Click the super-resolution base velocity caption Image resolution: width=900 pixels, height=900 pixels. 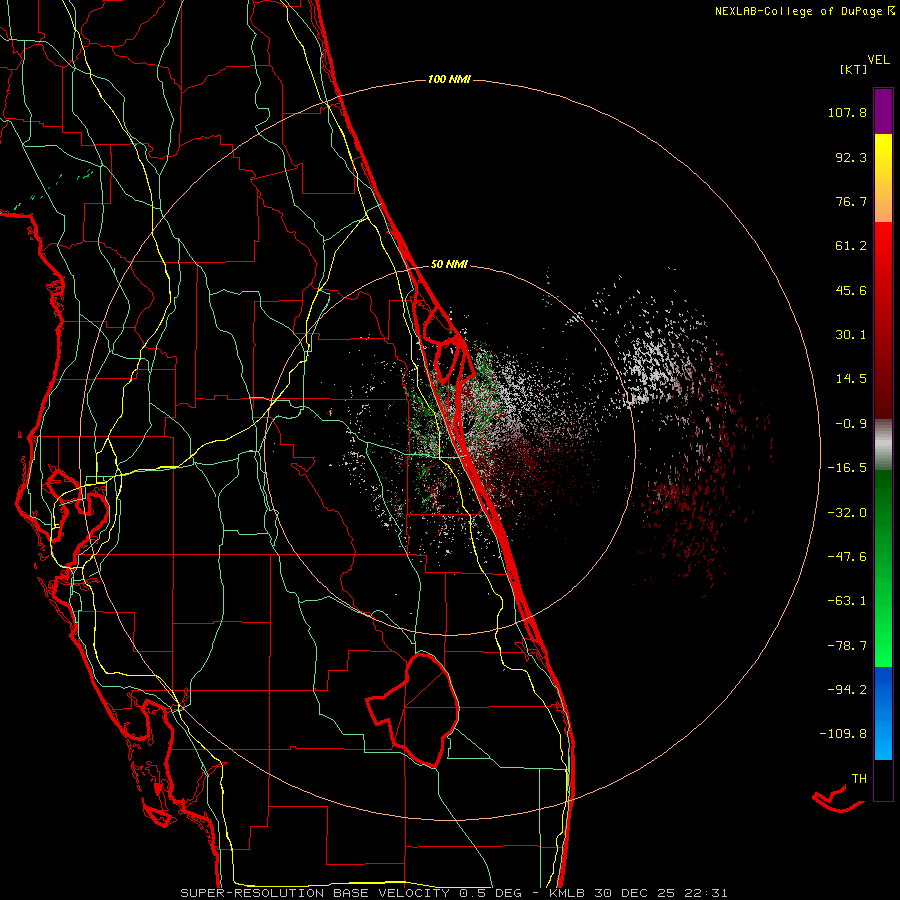coord(454,893)
